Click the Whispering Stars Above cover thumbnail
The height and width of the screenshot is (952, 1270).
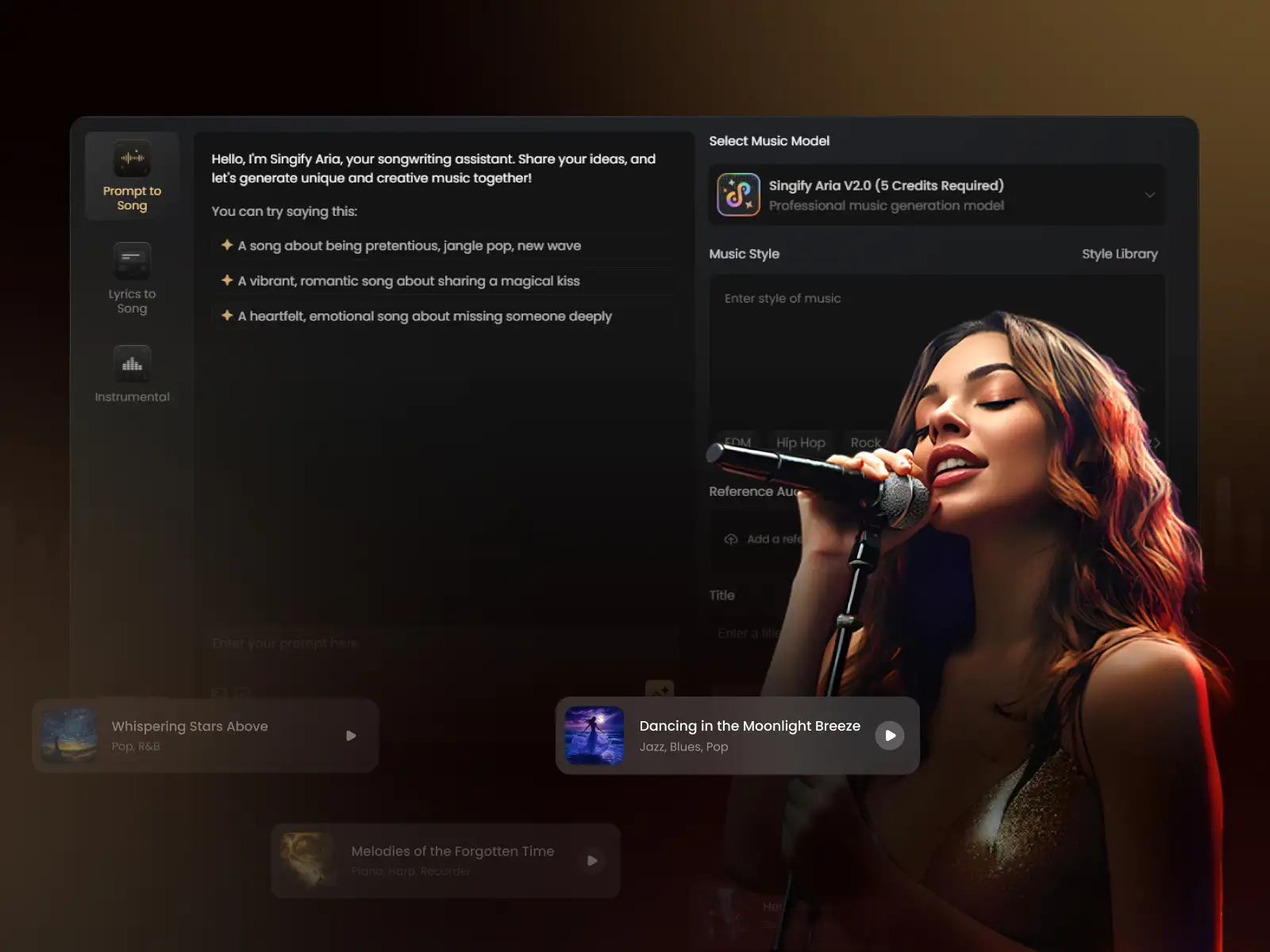(70, 735)
